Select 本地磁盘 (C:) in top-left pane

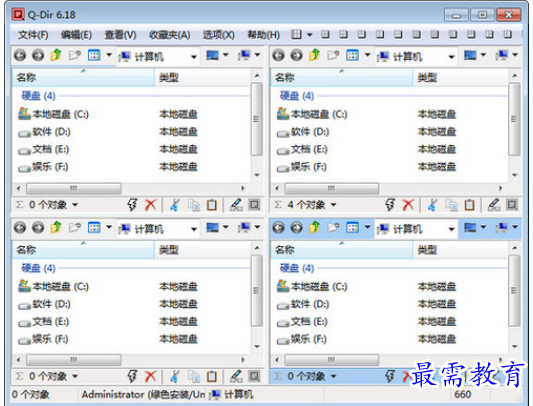click(x=54, y=114)
